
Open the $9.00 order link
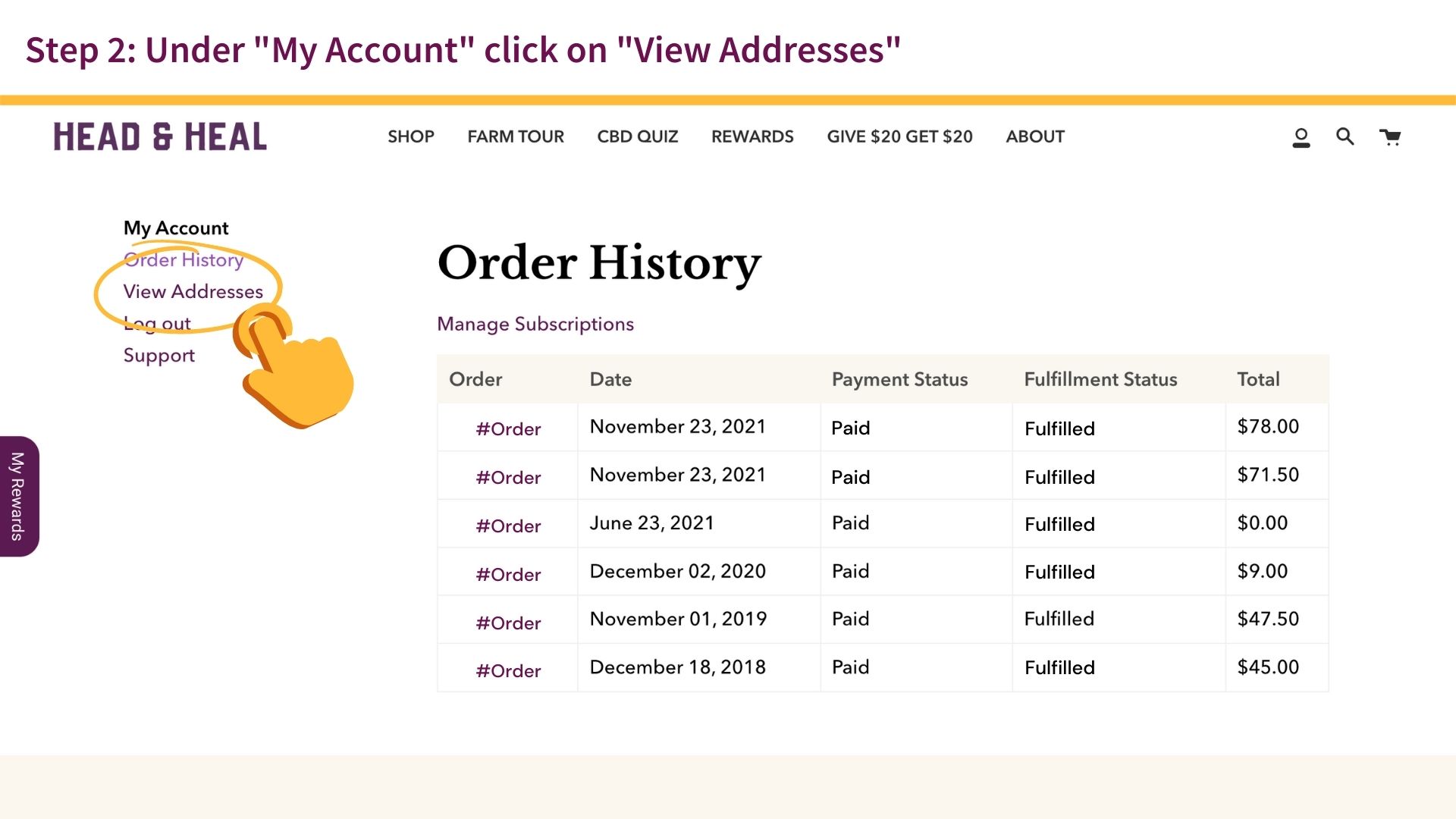point(508,575)
